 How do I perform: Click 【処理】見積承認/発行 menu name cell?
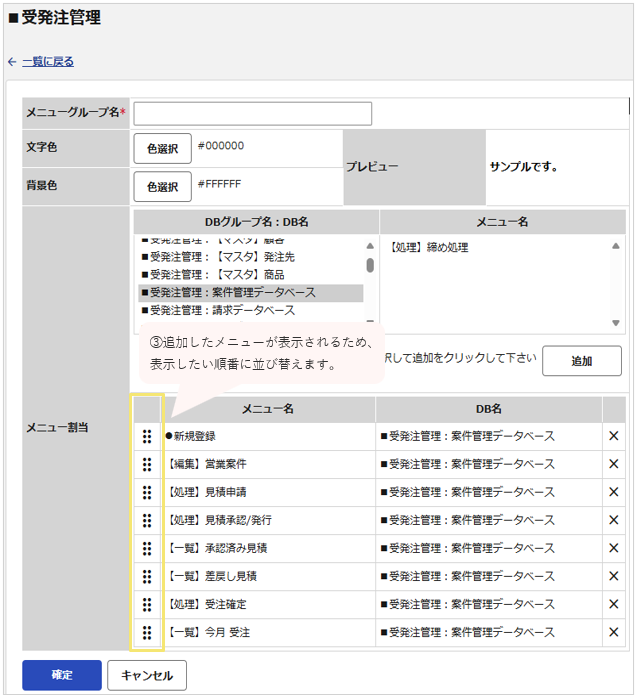[268, 521]
